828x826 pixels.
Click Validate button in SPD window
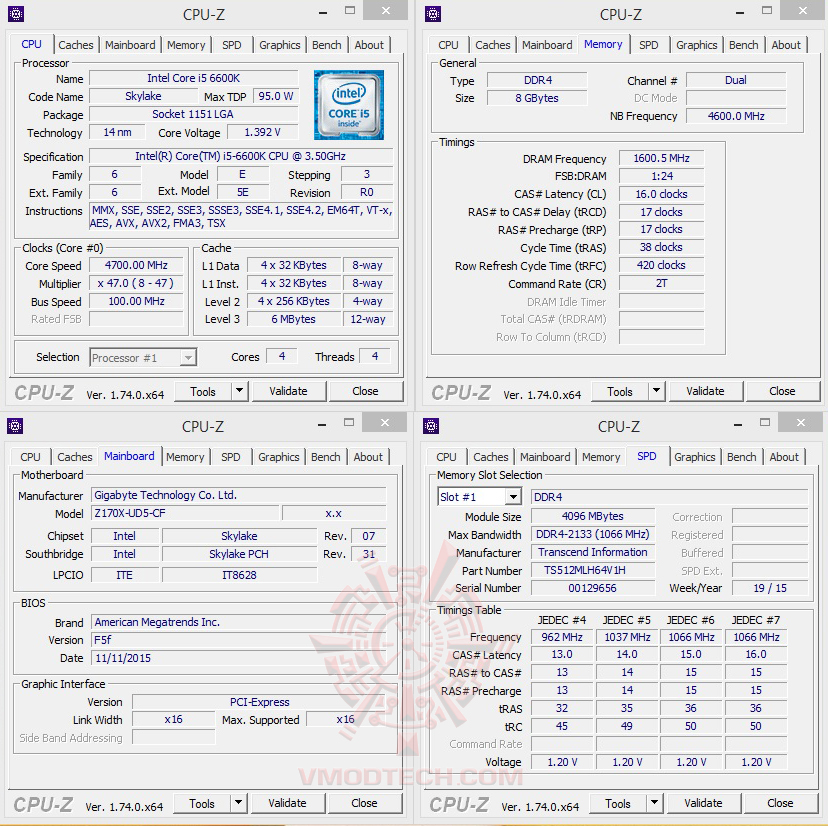pos(703,803)
